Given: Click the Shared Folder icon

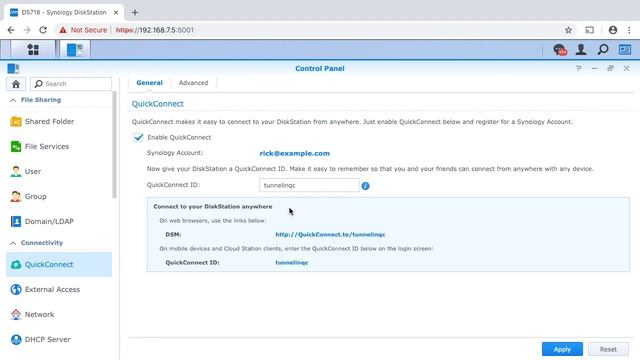Looking at the screenshot, I should 16,122.
